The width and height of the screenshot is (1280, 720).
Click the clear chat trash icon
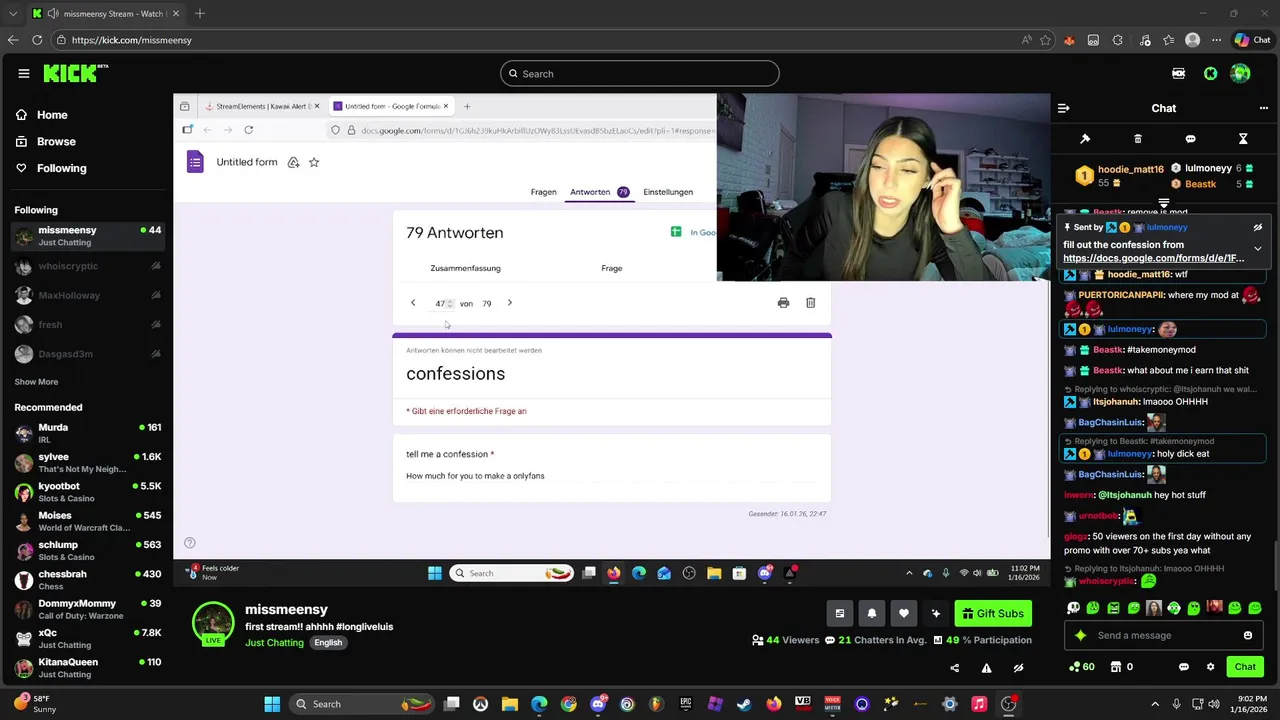click(1138, 139)
